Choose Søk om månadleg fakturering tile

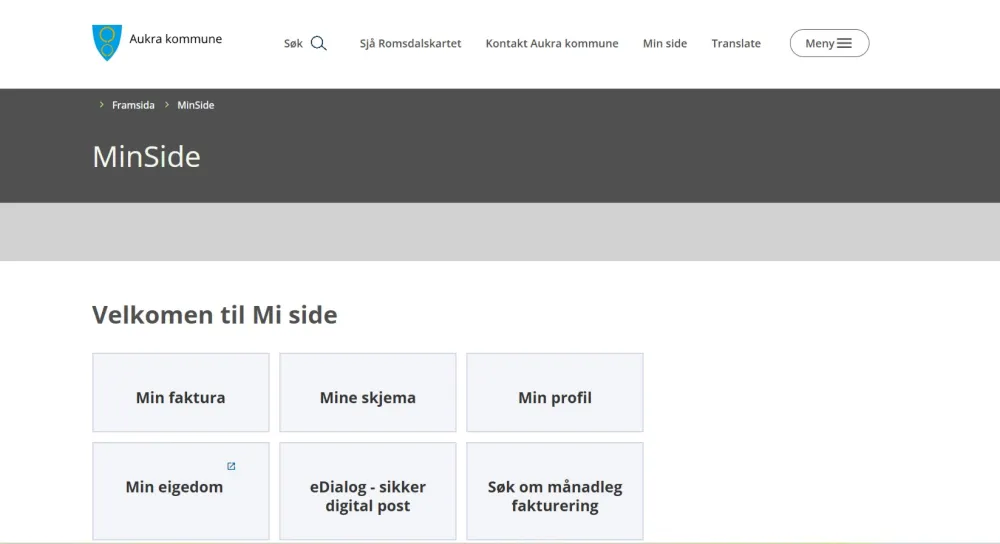pyautogui.click(x=555, y=496)
